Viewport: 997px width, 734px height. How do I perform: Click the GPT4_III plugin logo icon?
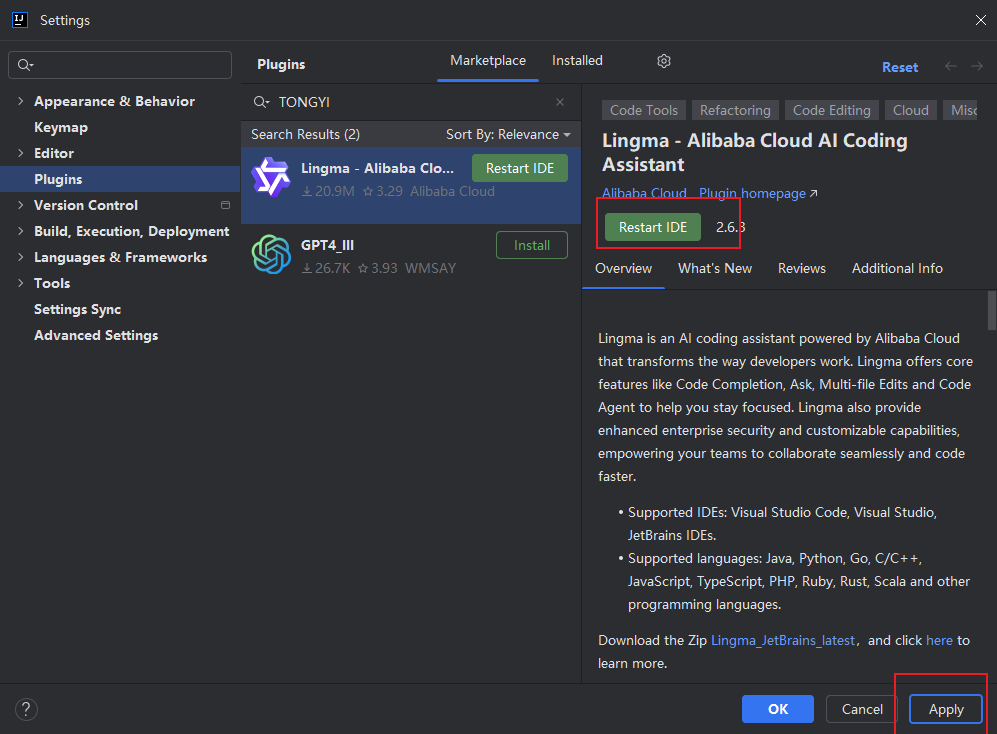click(271, 254)
